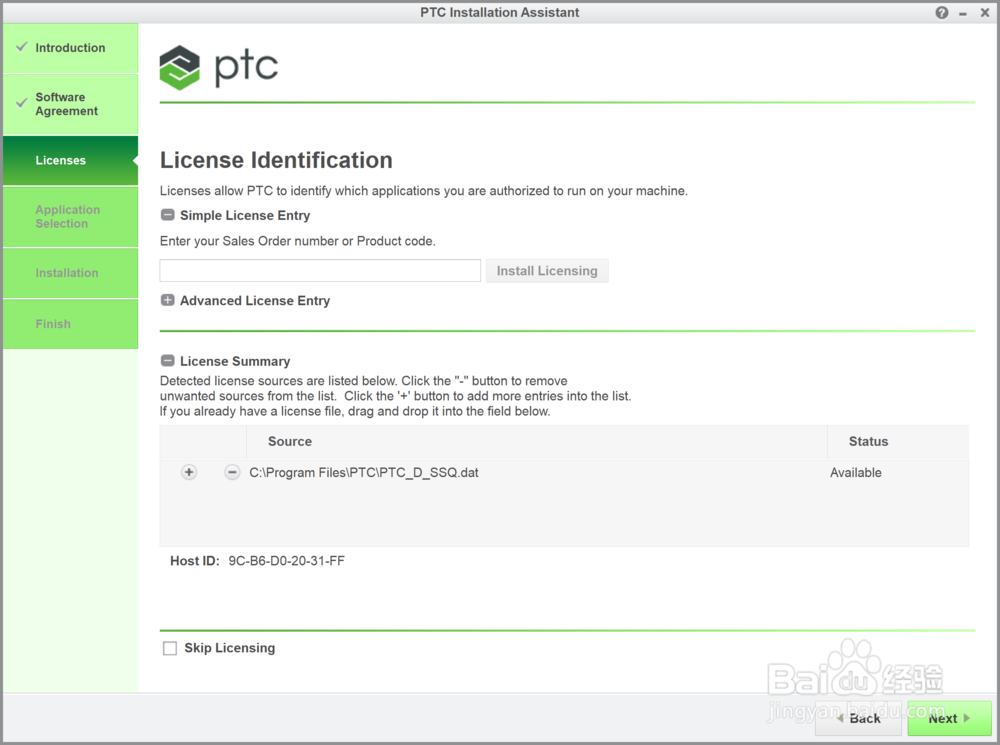Go to the Introduction step
Screen dimensions: 1000x745
coord(70,48)
